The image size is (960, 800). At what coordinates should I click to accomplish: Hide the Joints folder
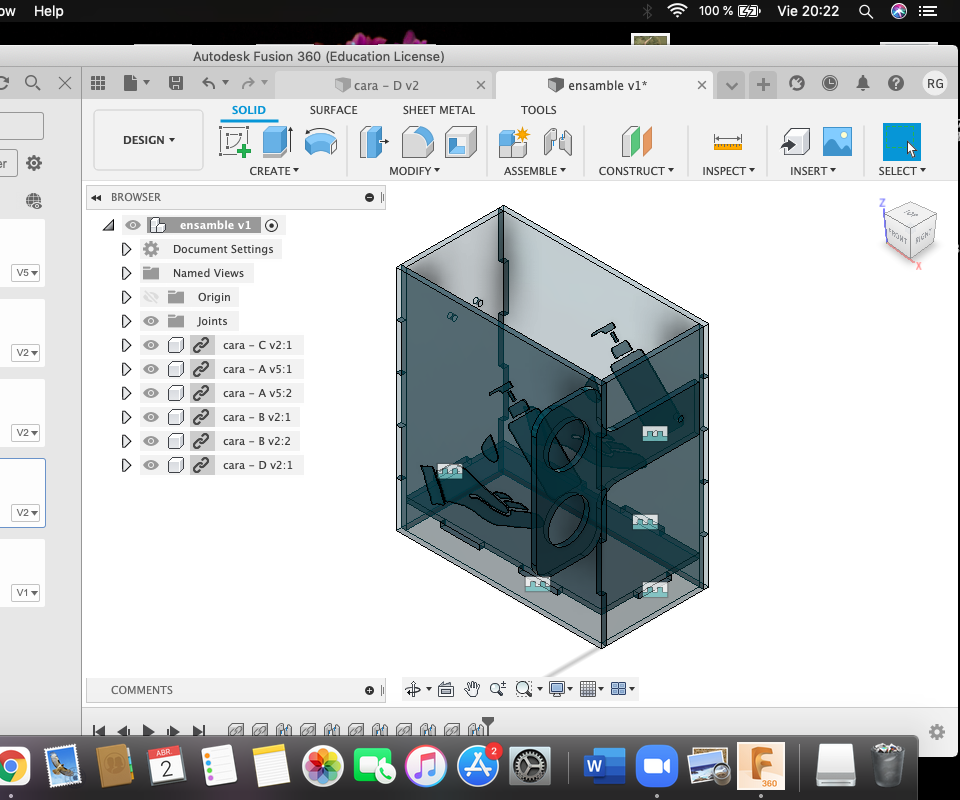coord(151,321)
